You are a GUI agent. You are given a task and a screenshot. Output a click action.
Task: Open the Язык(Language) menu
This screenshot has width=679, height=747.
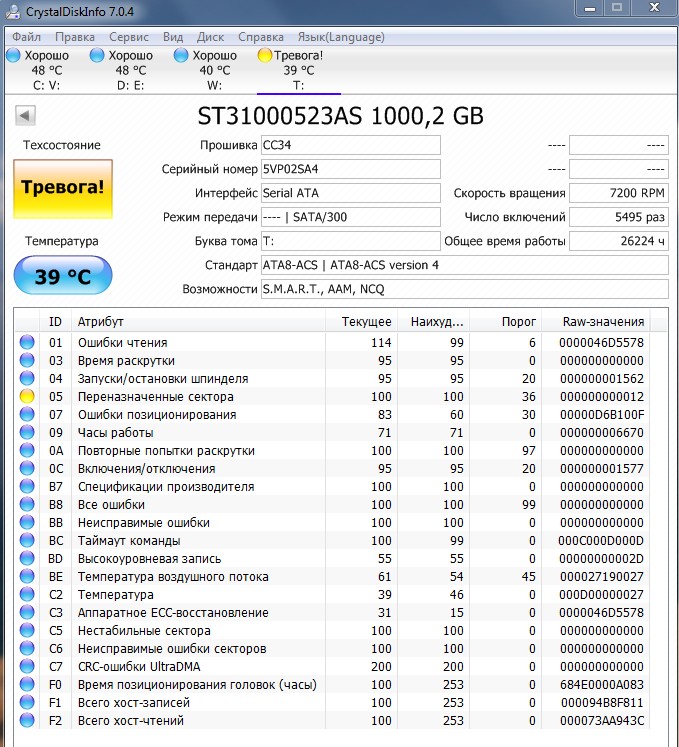(x=341, y=37)
